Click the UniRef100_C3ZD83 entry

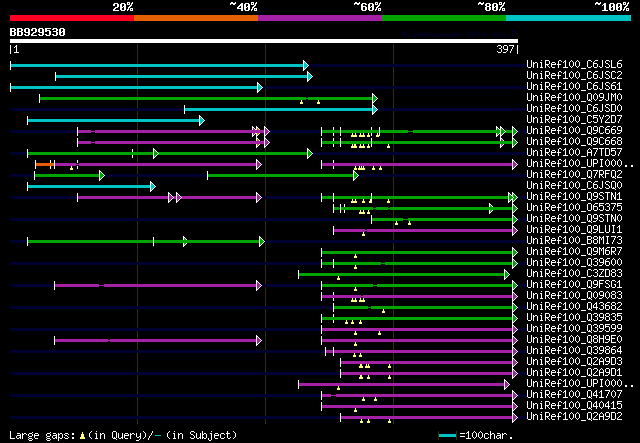574,274
